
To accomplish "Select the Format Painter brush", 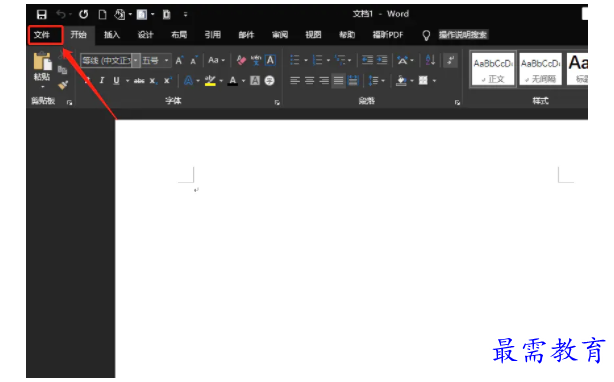I will [63, 85].
